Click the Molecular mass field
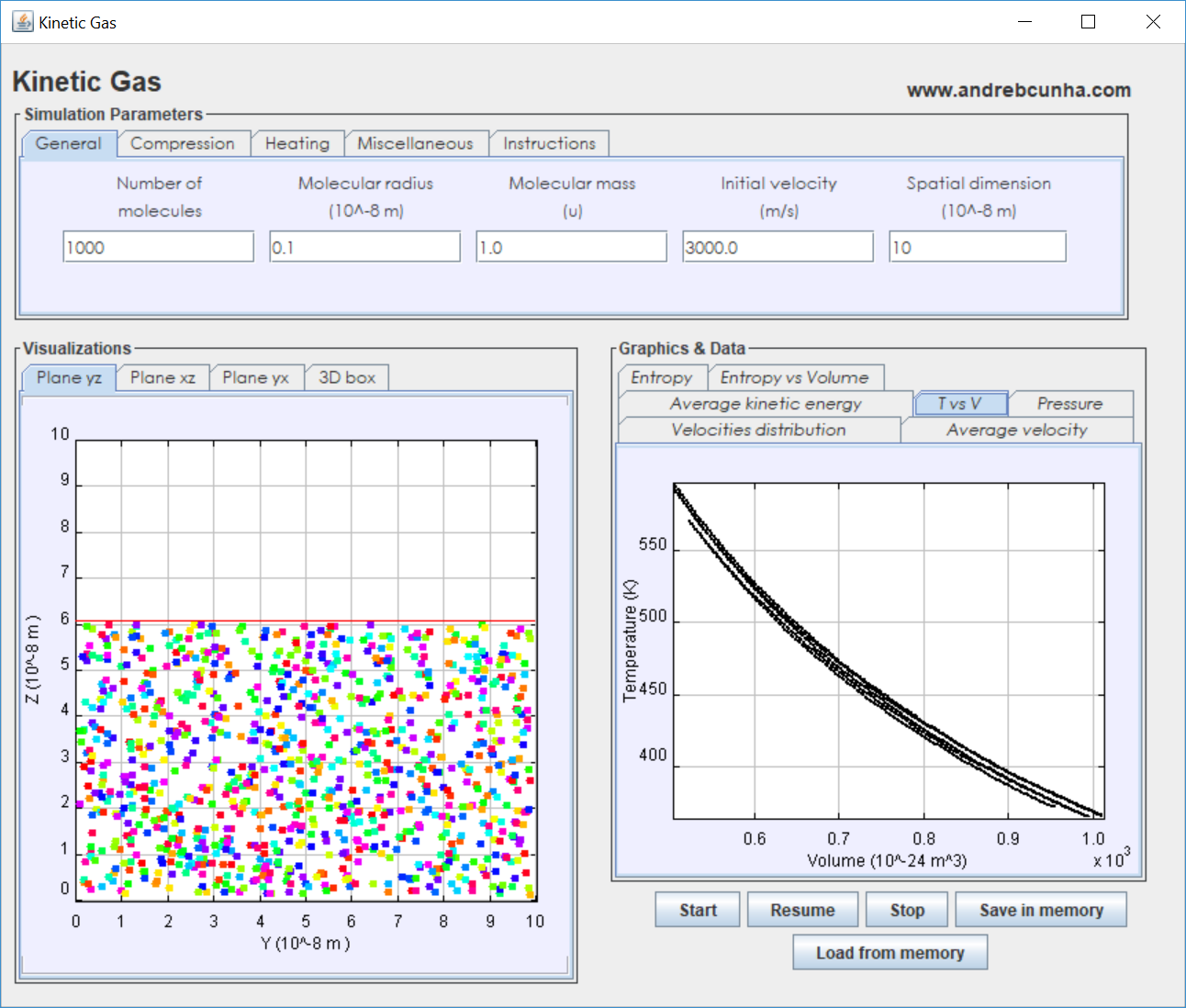Viewport: 1186px width, 1008px height. point(572,247)
